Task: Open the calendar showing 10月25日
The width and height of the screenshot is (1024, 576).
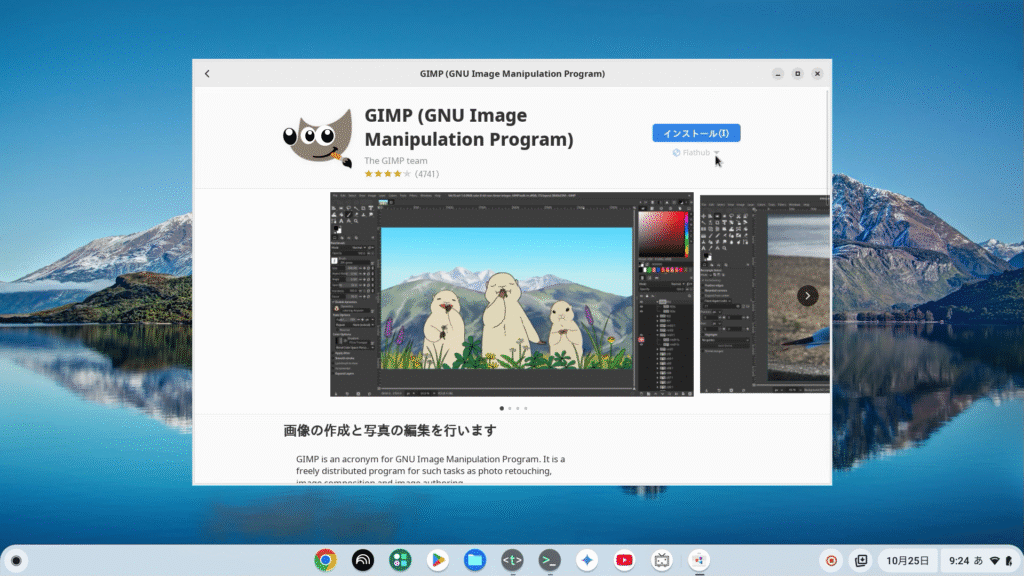Action: (x=908, y=560)
